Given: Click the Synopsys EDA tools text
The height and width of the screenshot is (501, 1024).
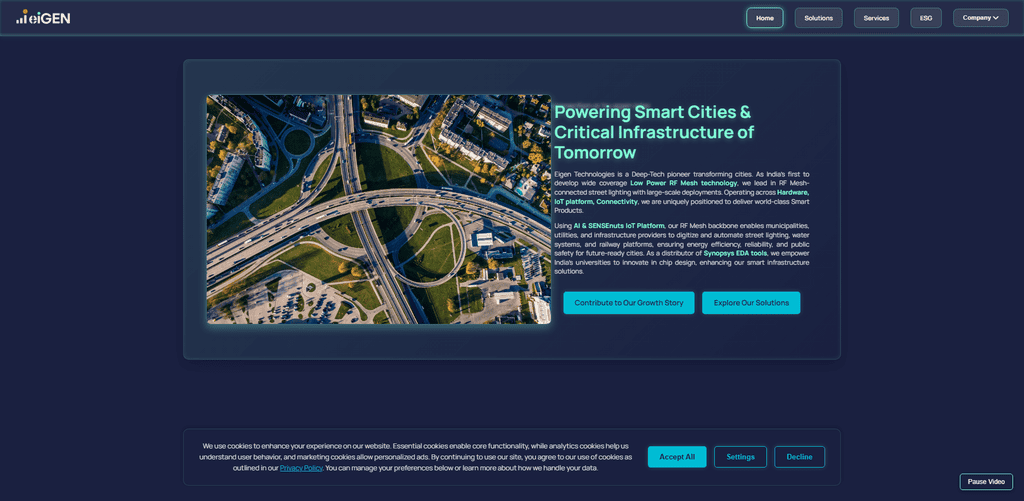Looking at the screenshot, I should [x=735, y=253].
